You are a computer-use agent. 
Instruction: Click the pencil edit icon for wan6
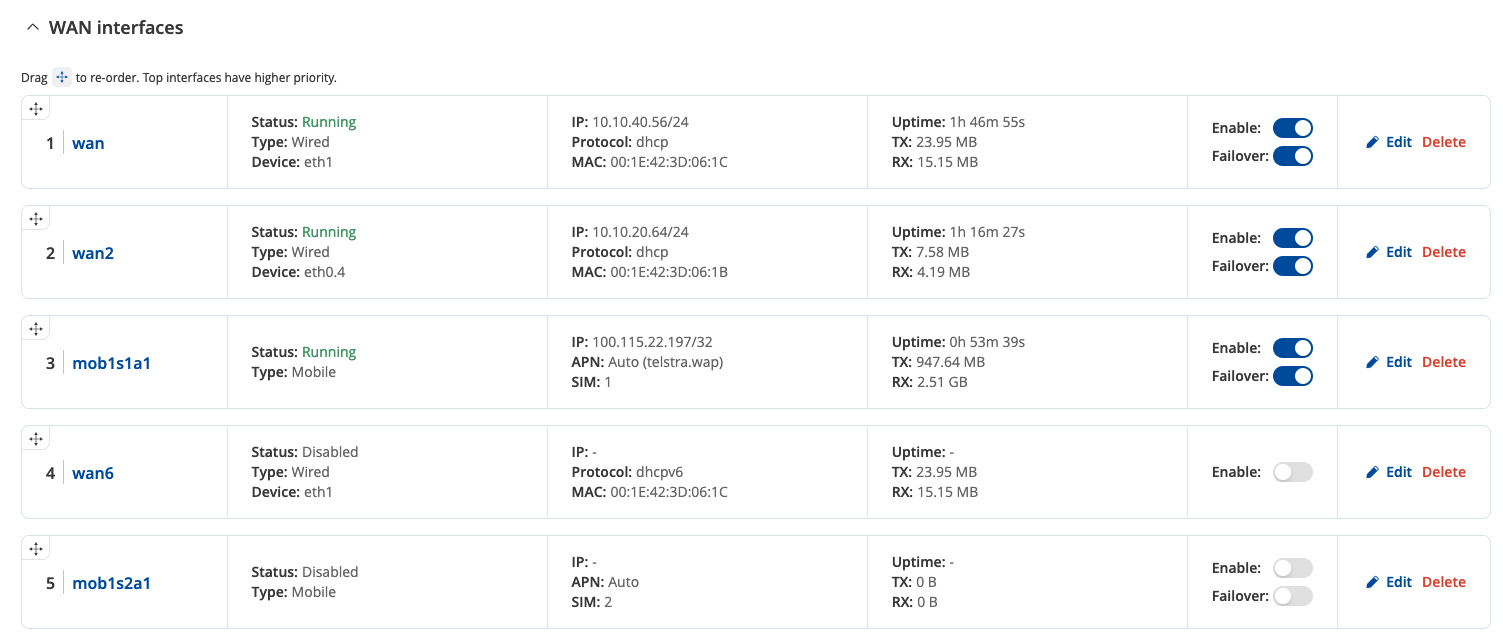tap(1372, 472)
